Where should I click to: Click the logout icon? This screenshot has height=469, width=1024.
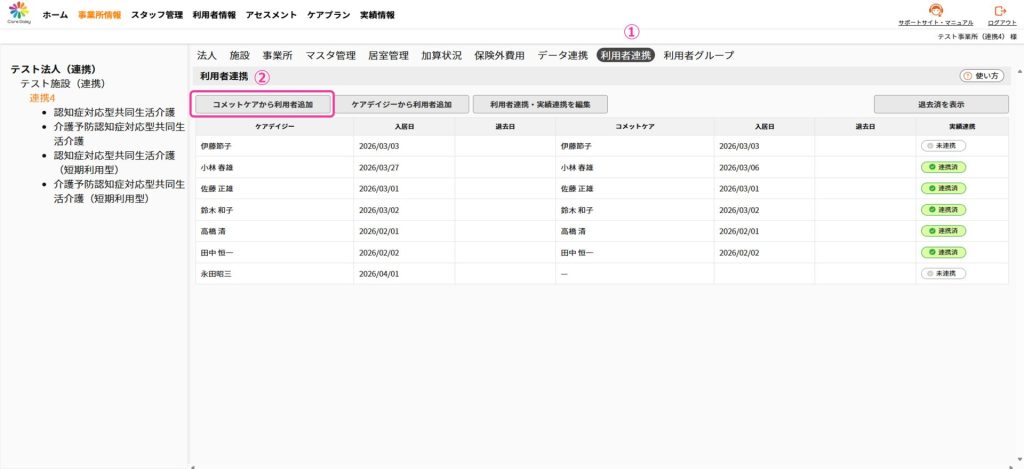(1000, 11)
